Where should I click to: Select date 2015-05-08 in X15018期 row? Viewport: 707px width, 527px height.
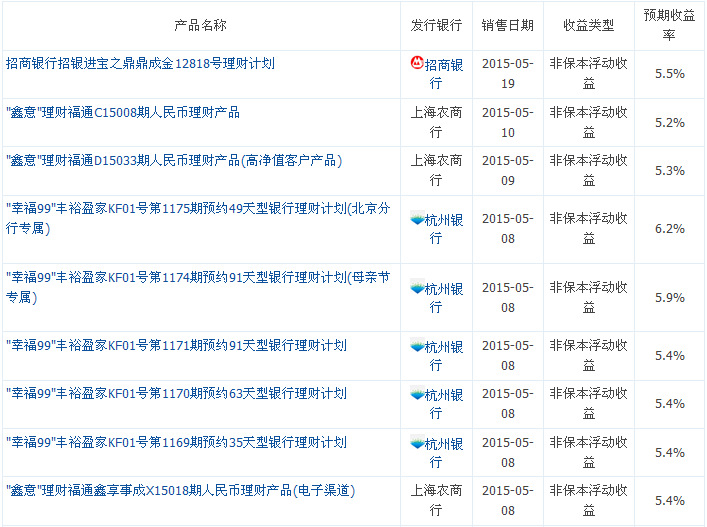click(508, 500)
